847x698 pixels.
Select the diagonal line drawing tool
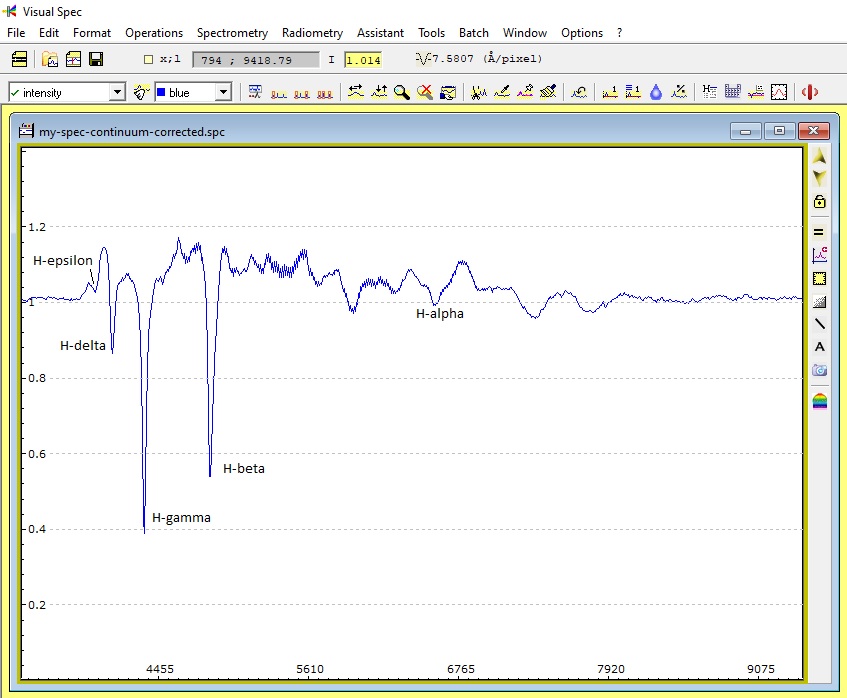click(x=819, y=324)
